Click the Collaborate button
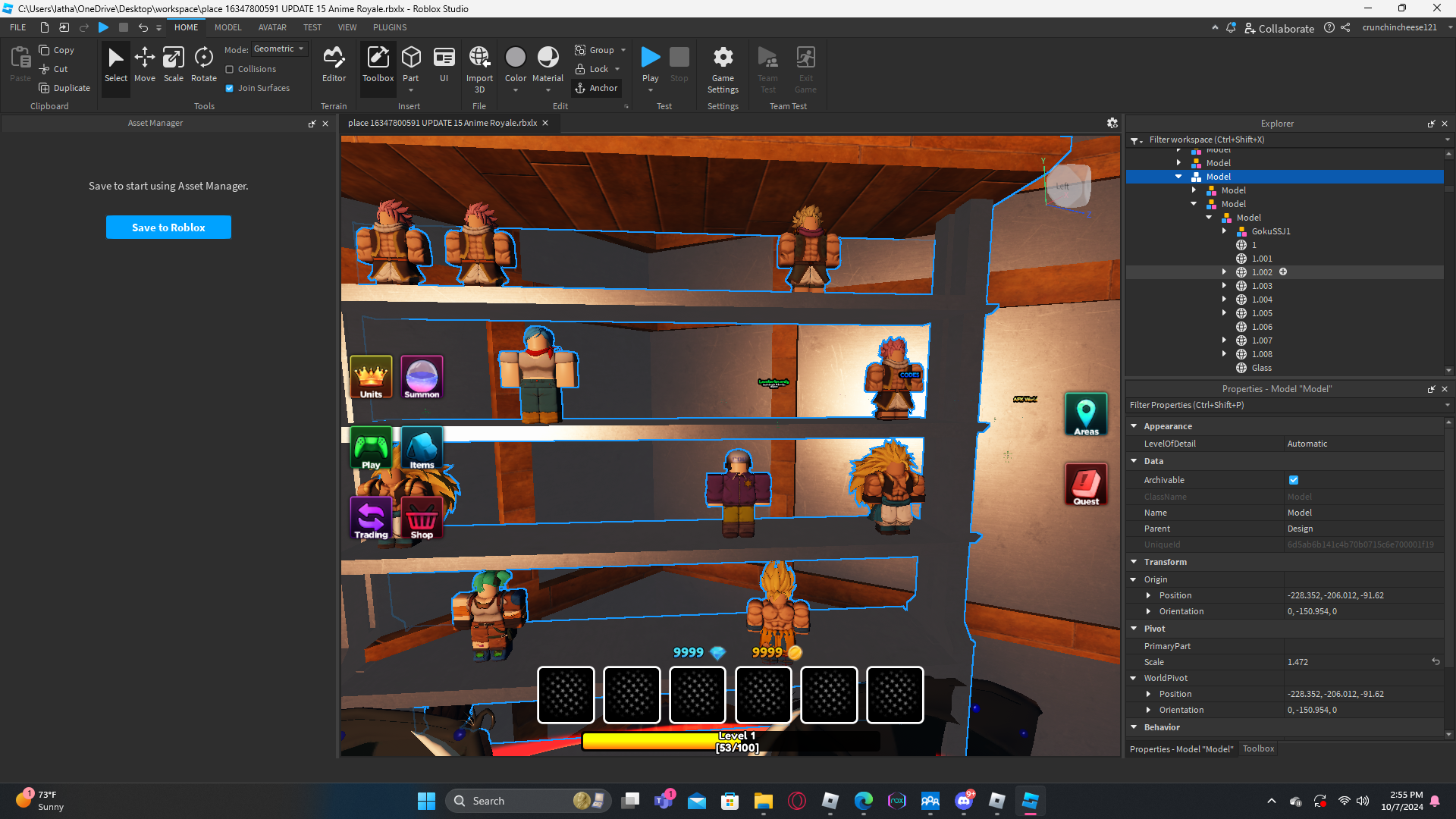This screenshot has width=1456, height=819. point(1279,28)
